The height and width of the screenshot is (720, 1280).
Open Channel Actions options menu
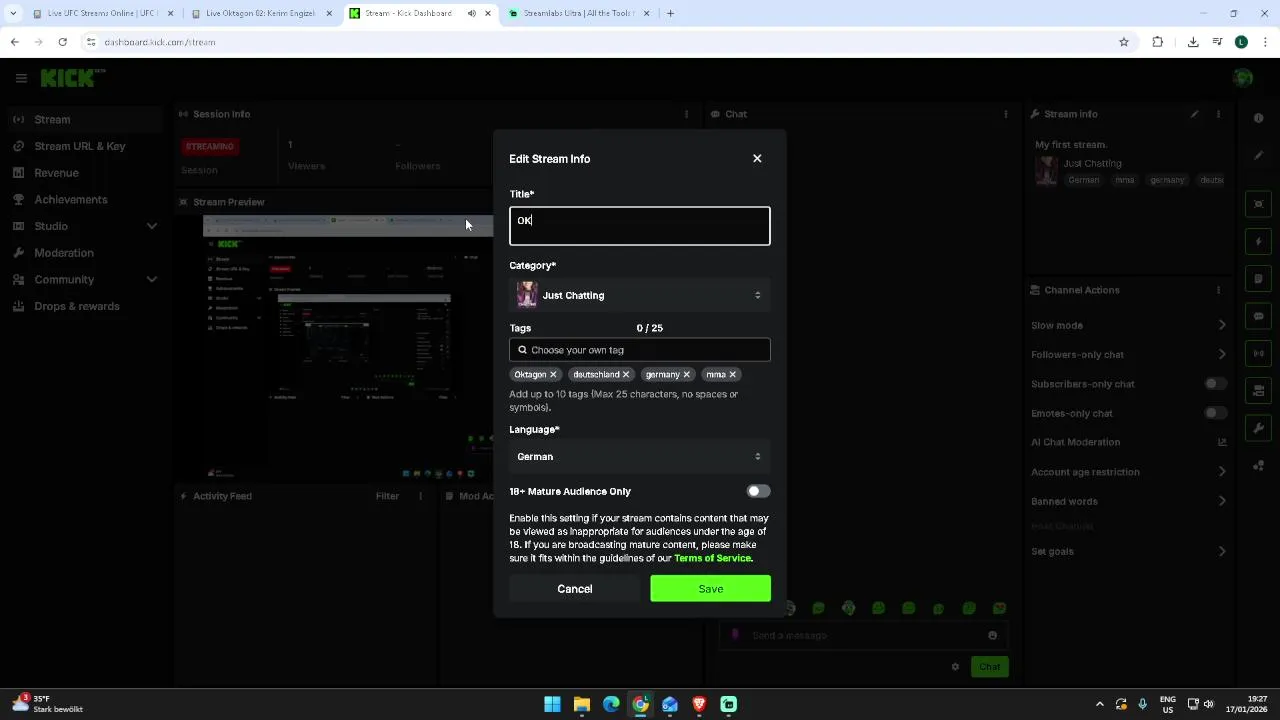(1218, 290)
